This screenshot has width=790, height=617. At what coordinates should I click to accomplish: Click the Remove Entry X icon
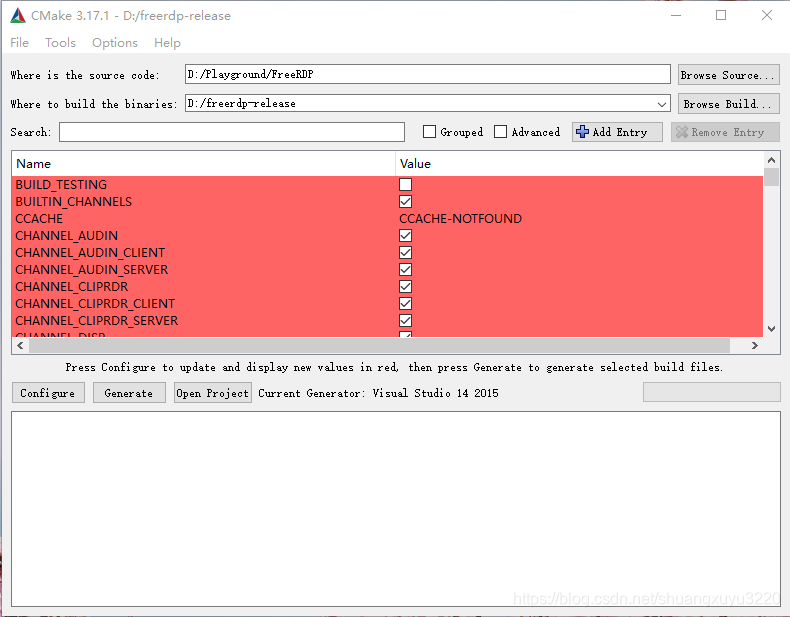tap(682, 132)
